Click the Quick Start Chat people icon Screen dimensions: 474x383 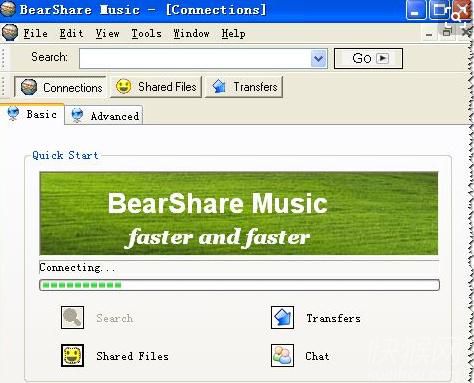tap(282, 356)
